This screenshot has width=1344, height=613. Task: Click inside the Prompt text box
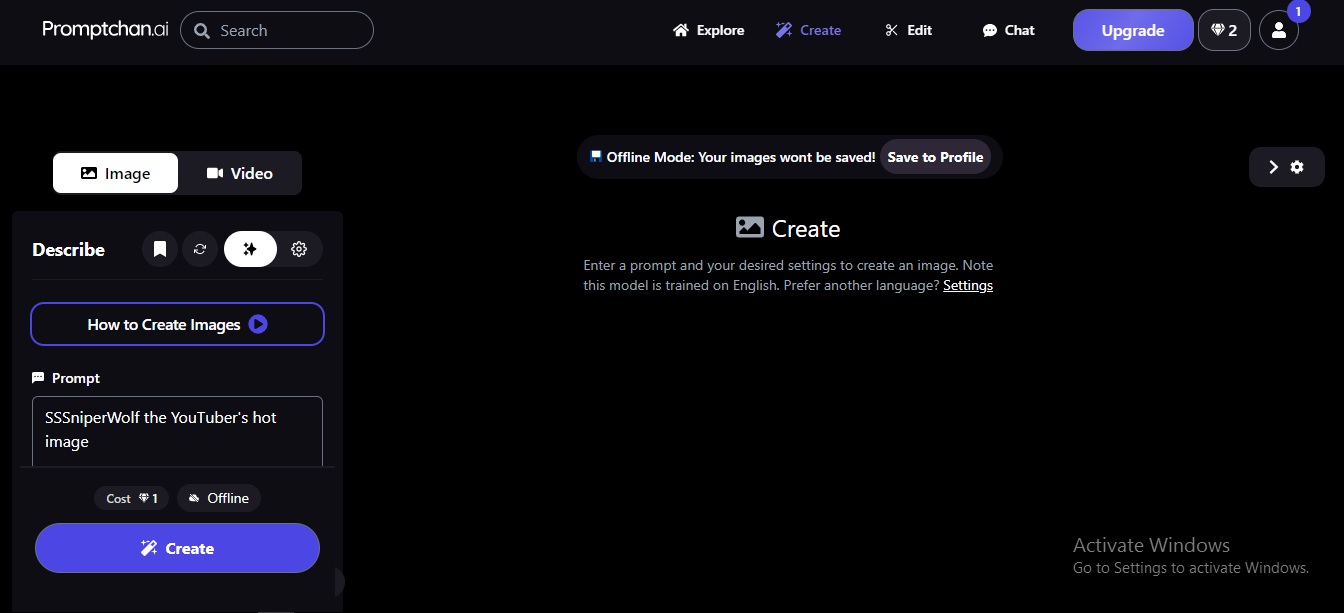point(177,431)
